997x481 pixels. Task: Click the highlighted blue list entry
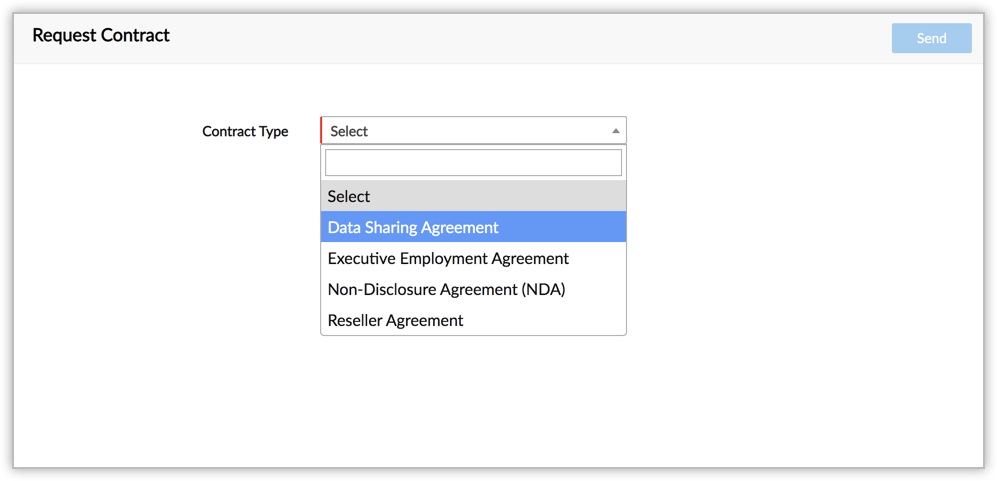click(473, 227)
